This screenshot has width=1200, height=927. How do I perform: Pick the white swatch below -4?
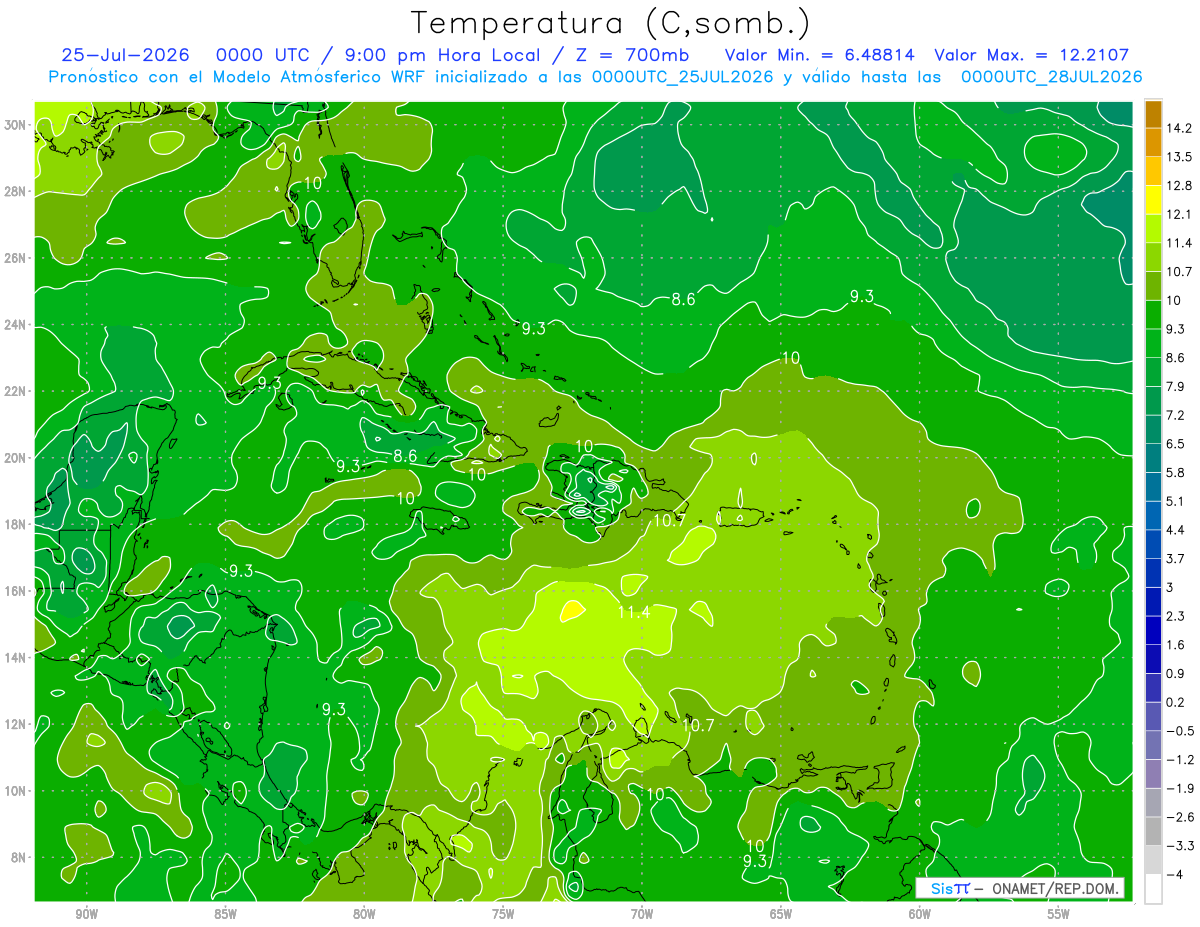point(1153,888)
